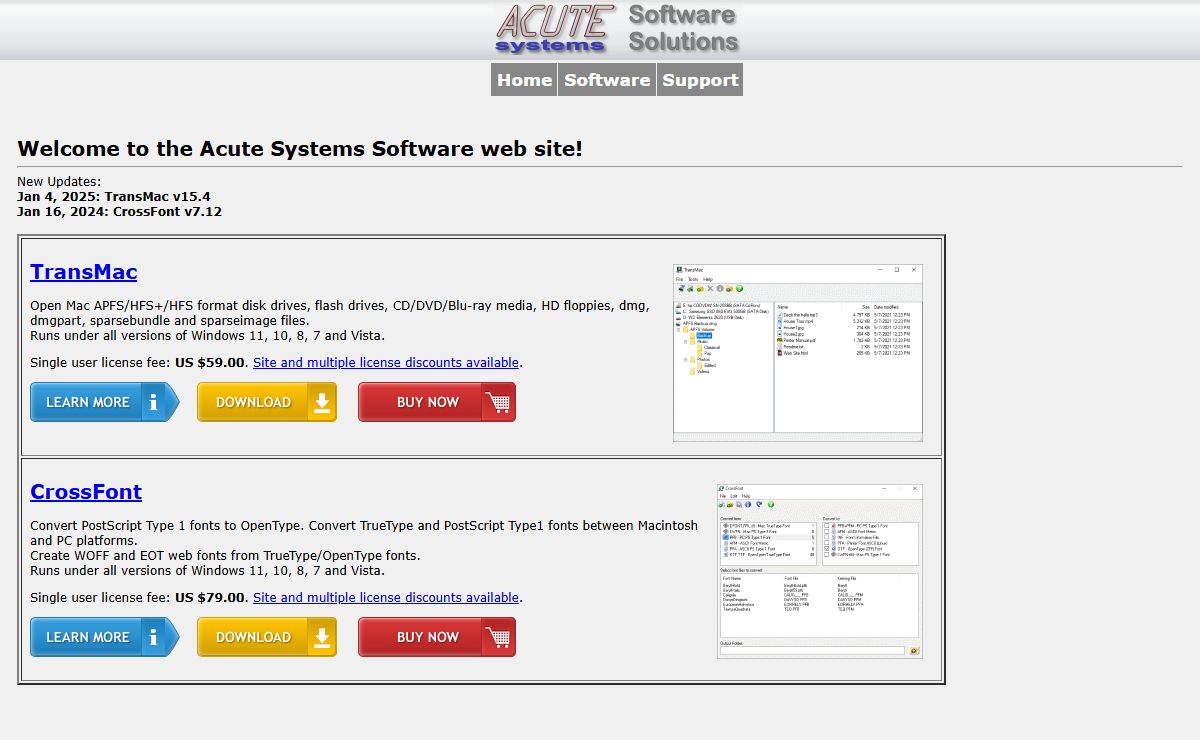Click the shopping cart icon on CrossFont Buy Now

coord(498,637)
